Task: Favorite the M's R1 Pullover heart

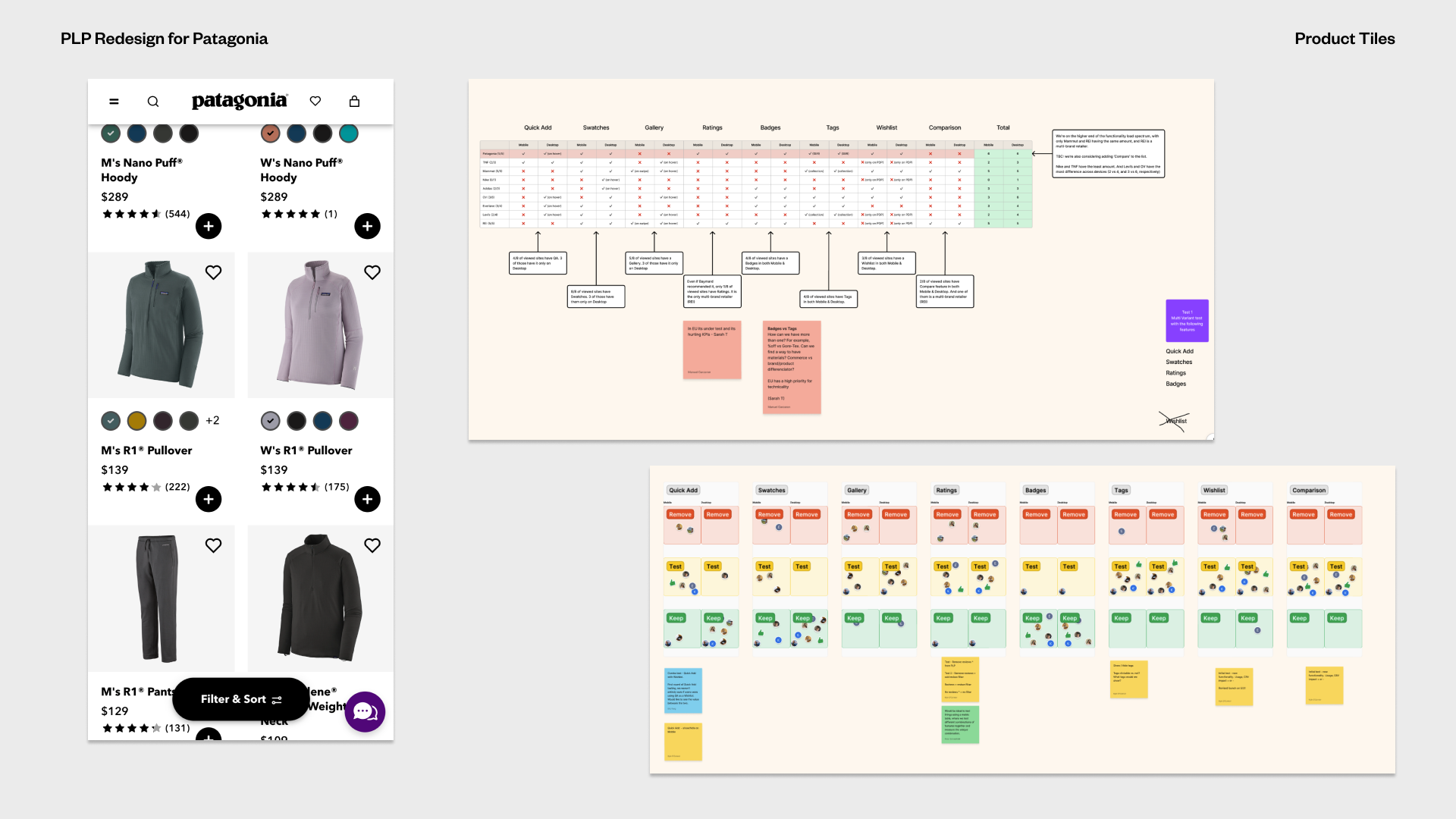Action: [214, 272]
